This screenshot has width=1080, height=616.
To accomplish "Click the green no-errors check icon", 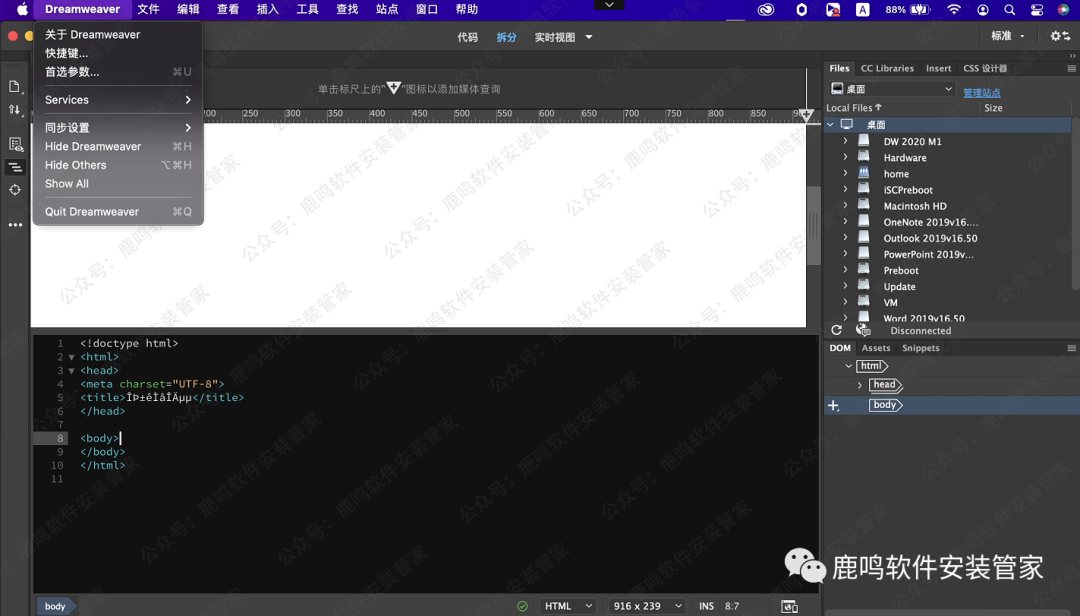I will (522, 606).
